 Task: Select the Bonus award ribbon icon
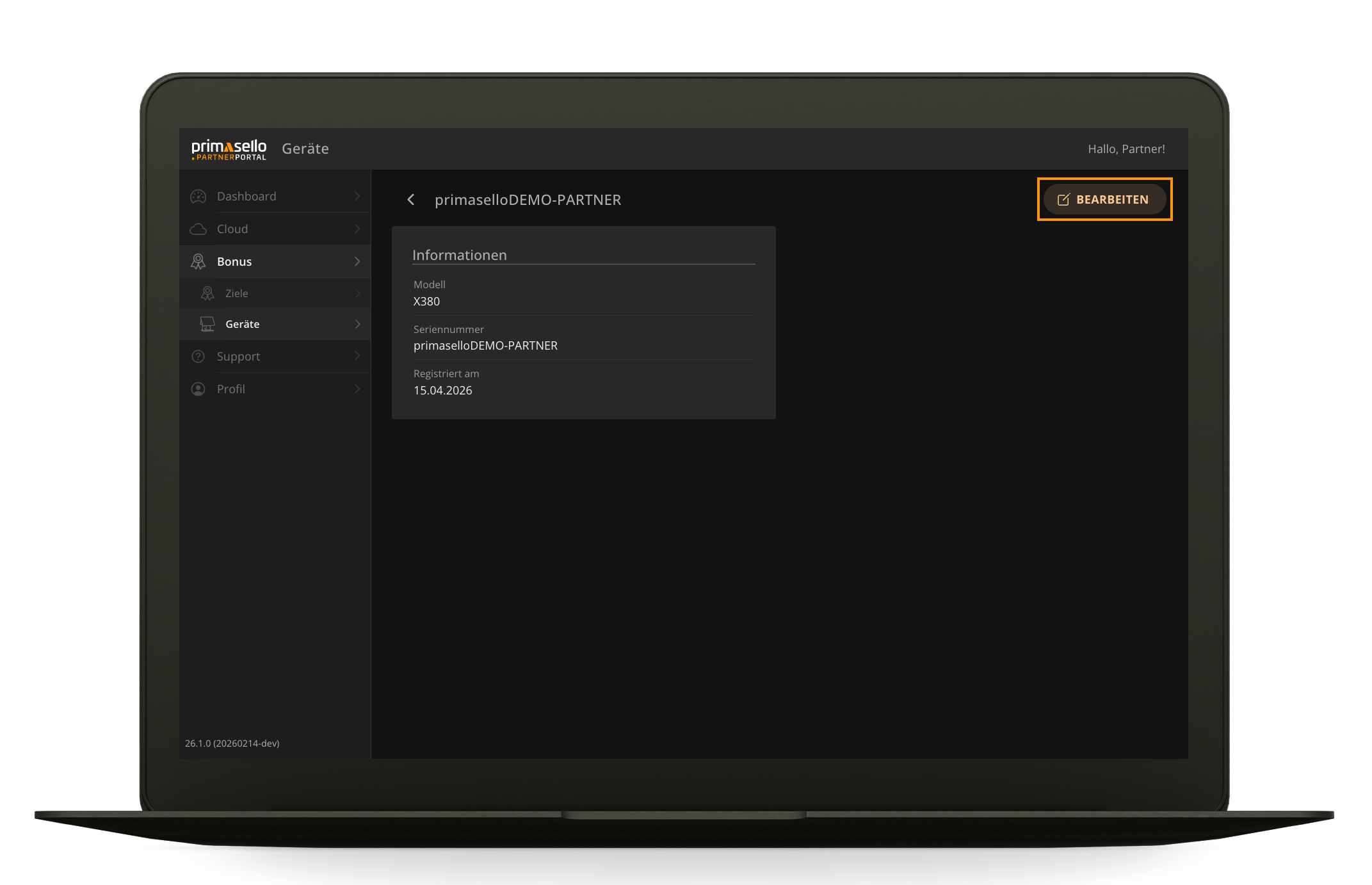click(x=198, y=261)
